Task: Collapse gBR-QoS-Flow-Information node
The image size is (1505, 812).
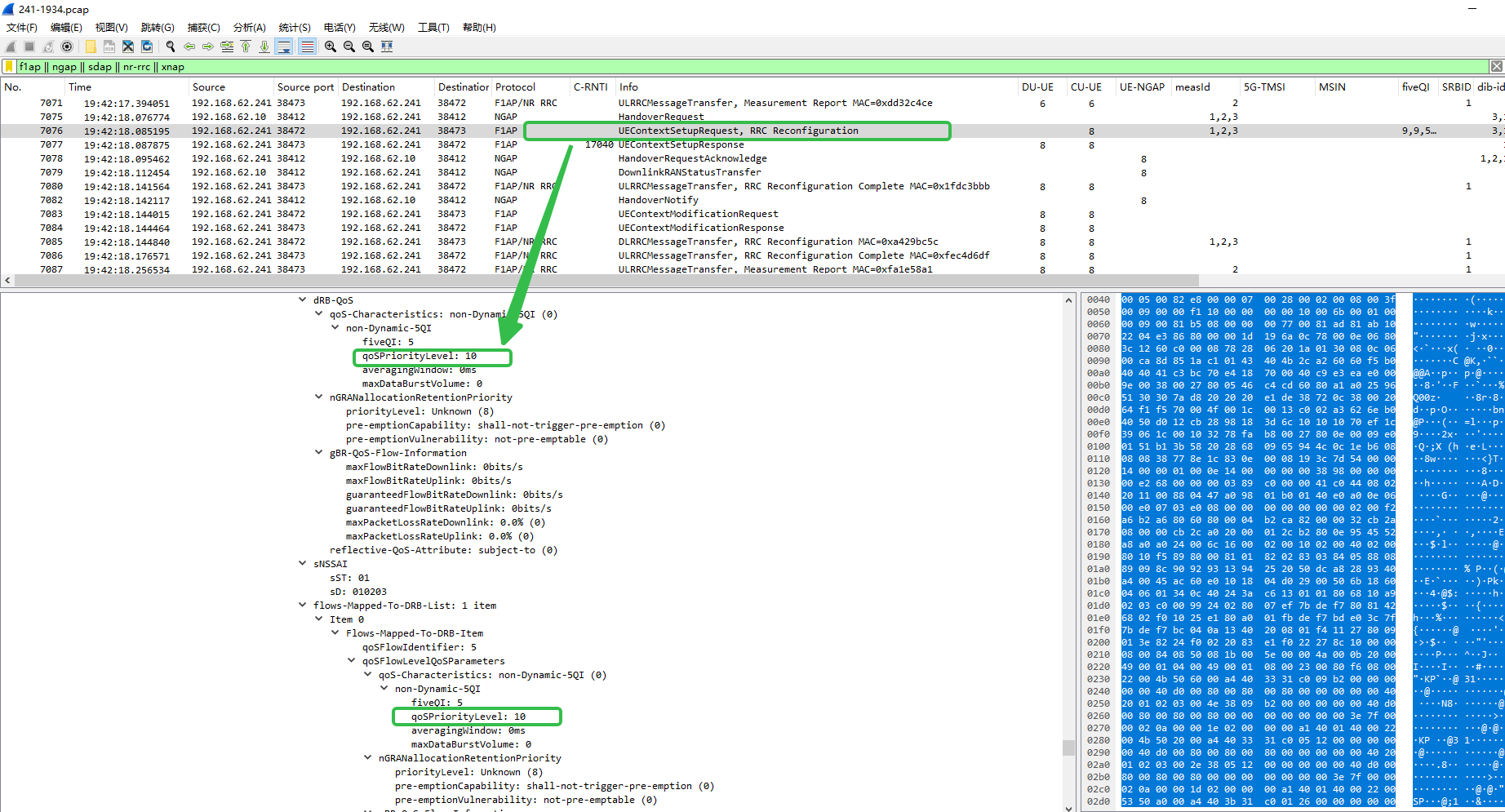Action: (319, 453)
